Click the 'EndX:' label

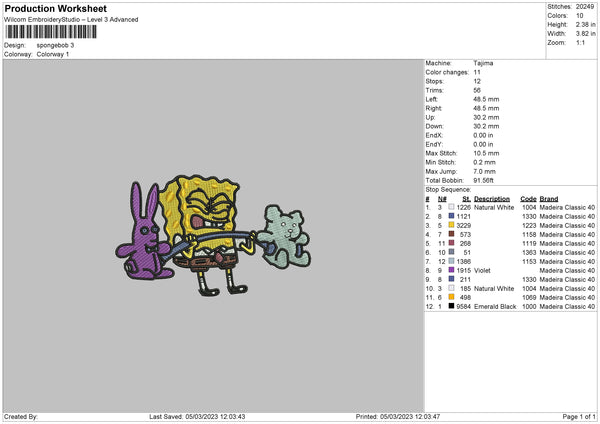[434, 135]
